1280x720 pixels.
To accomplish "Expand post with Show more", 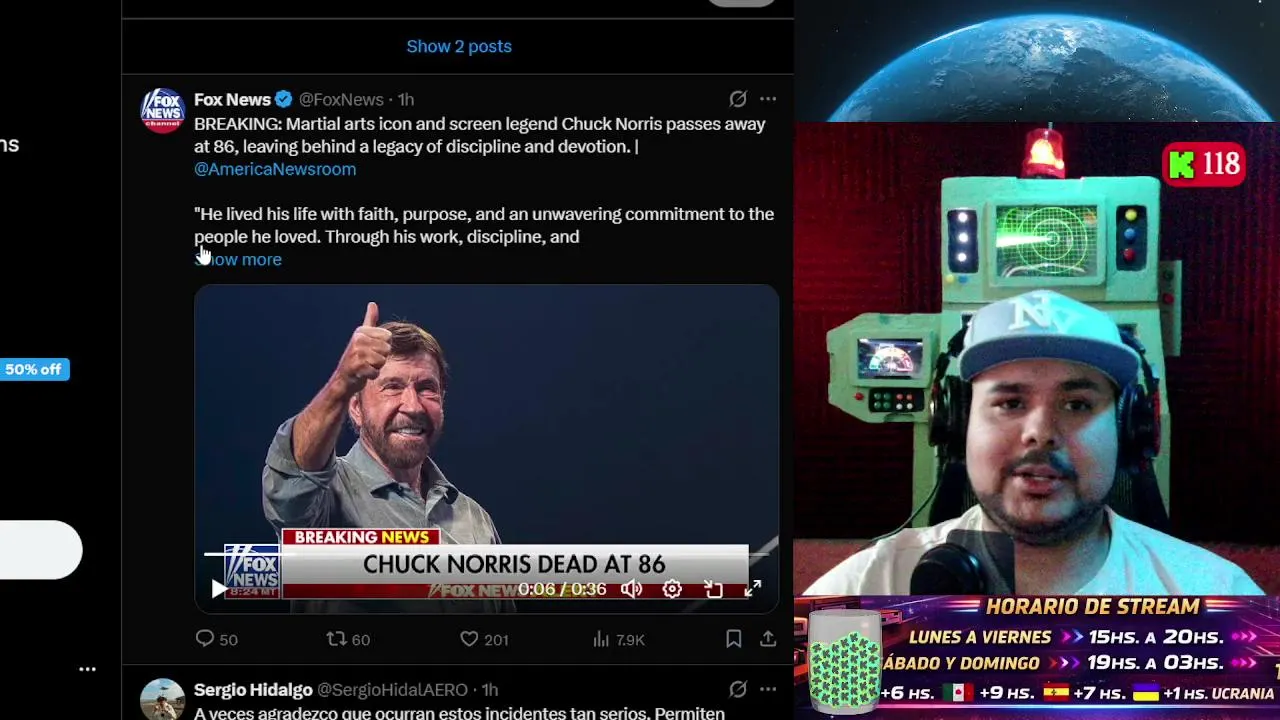I will tap(238, 259).
